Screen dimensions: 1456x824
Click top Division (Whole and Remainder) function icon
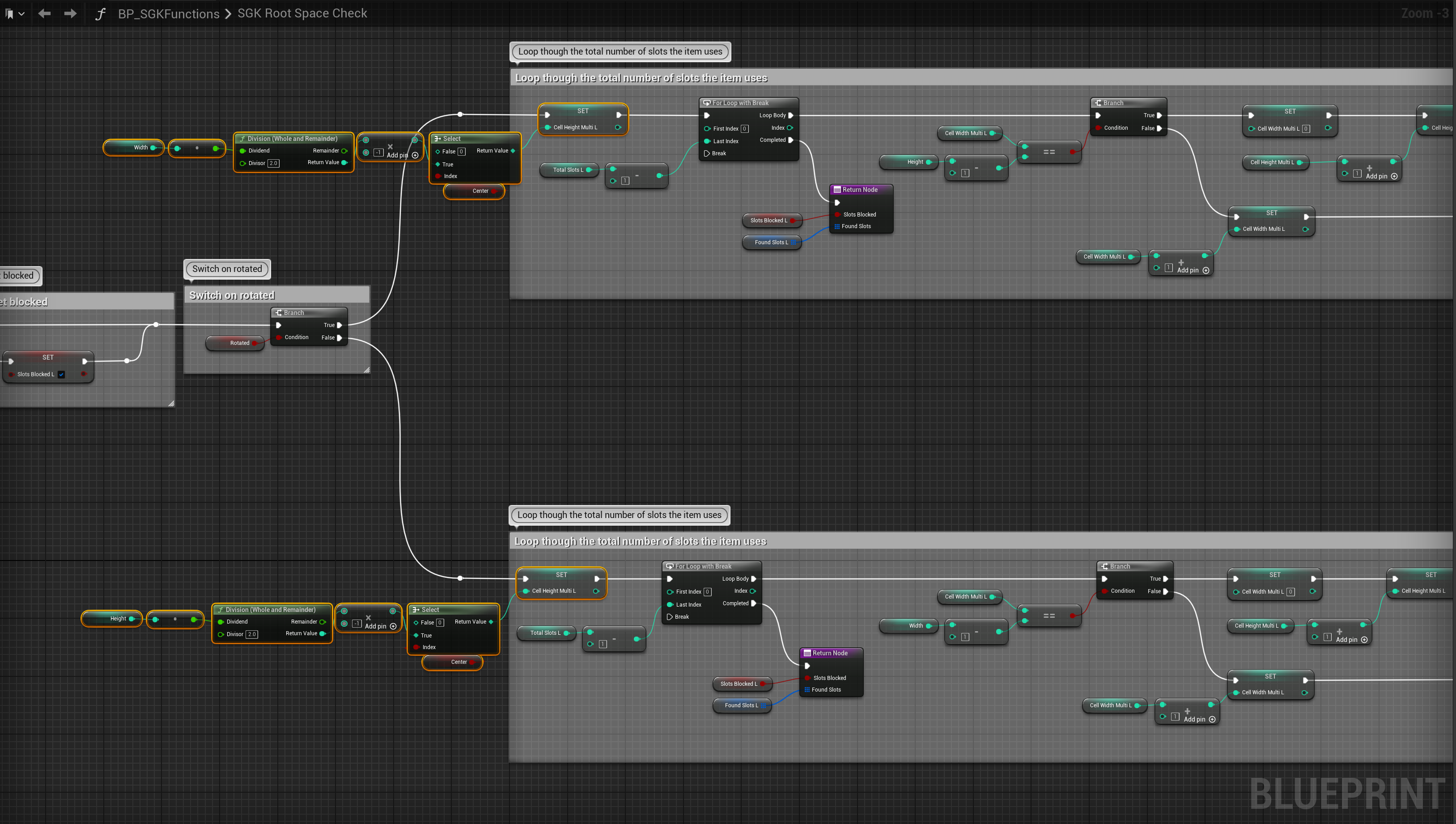coord(242,139)
